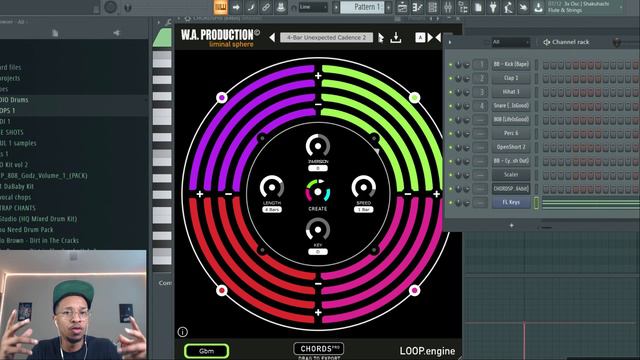Click the arrow left of Pattern 1 selector
640x360 pixels.
pos(336,7)
